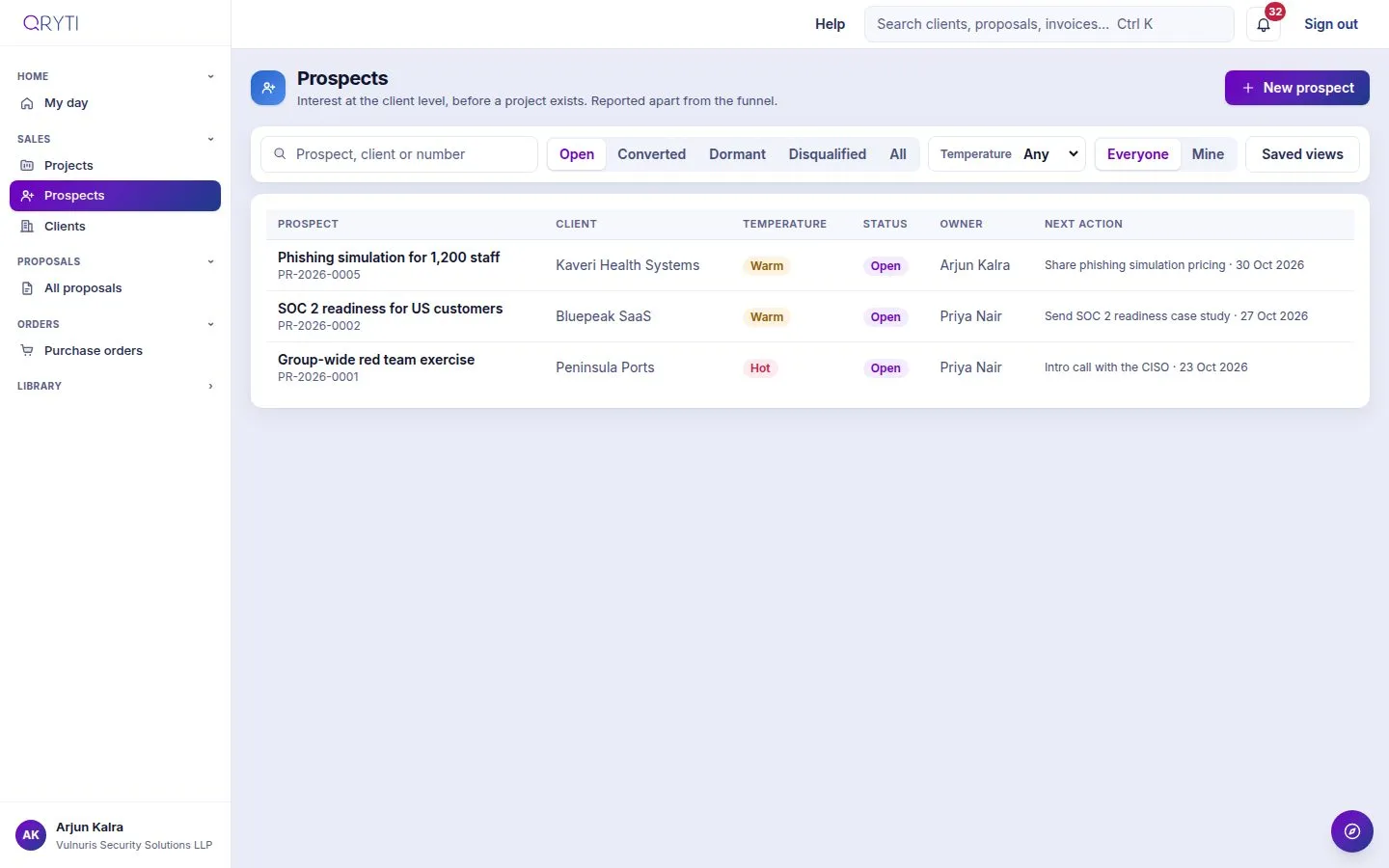The image size is (1389, 868).
Task: Click the Help link
Action: tap(830, 24)
